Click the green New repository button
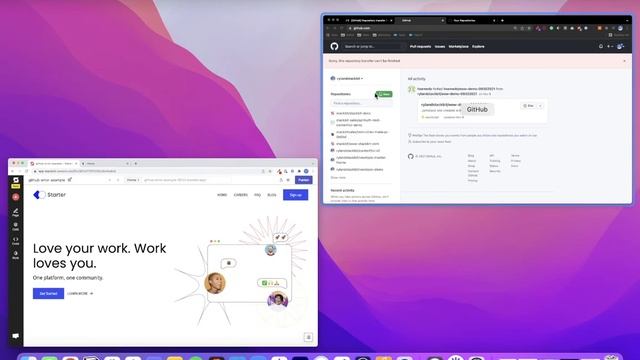The width and height of the screenshot is (640, 360). [384, 94]
